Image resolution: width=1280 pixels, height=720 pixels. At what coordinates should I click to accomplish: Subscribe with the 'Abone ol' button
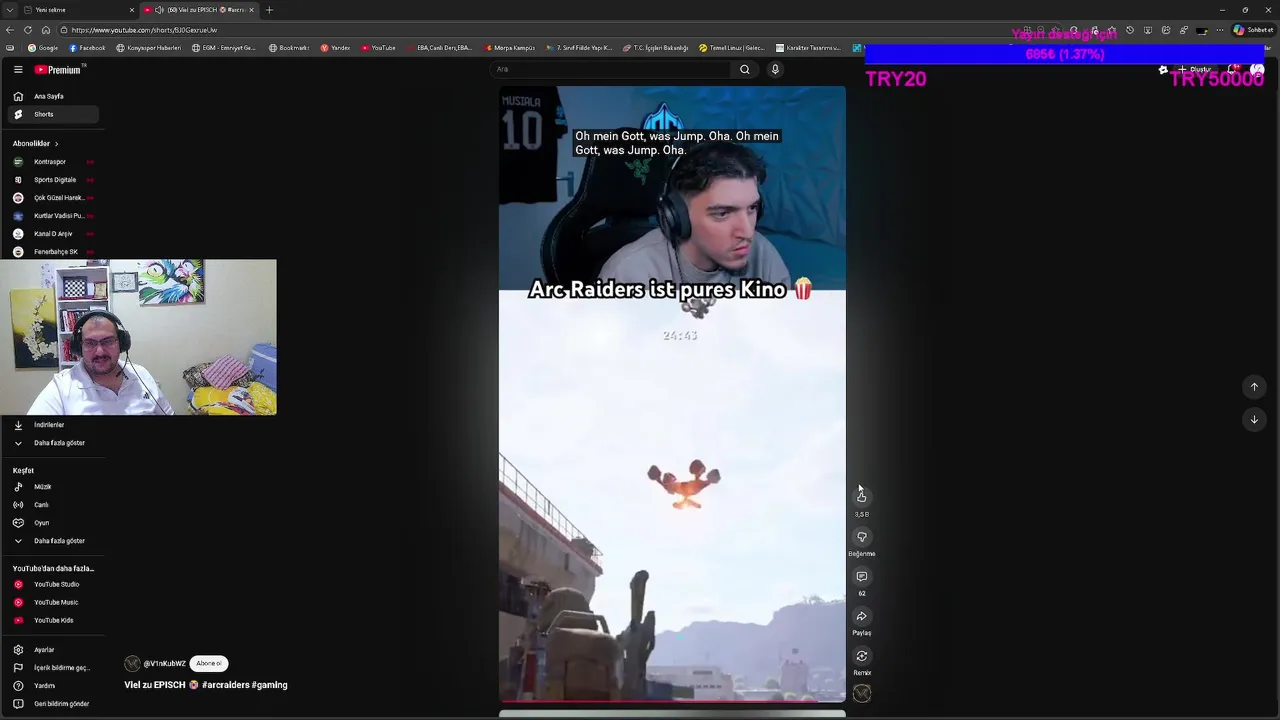[209, 663]
